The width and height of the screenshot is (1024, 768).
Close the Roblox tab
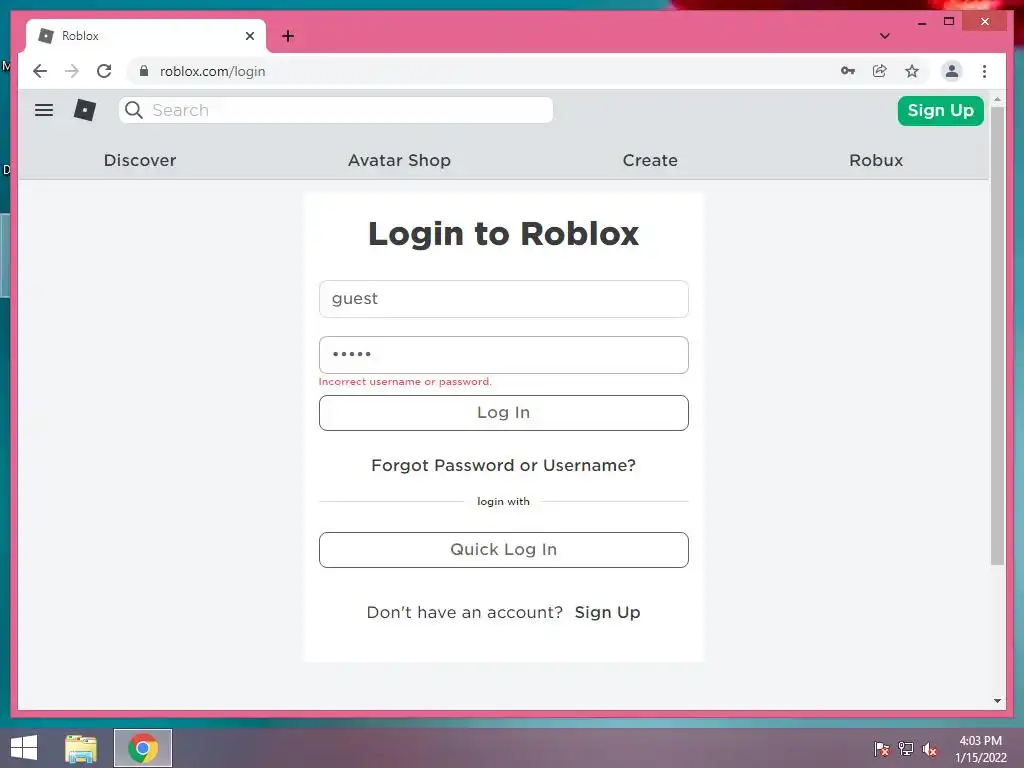[x=249, y=36]
